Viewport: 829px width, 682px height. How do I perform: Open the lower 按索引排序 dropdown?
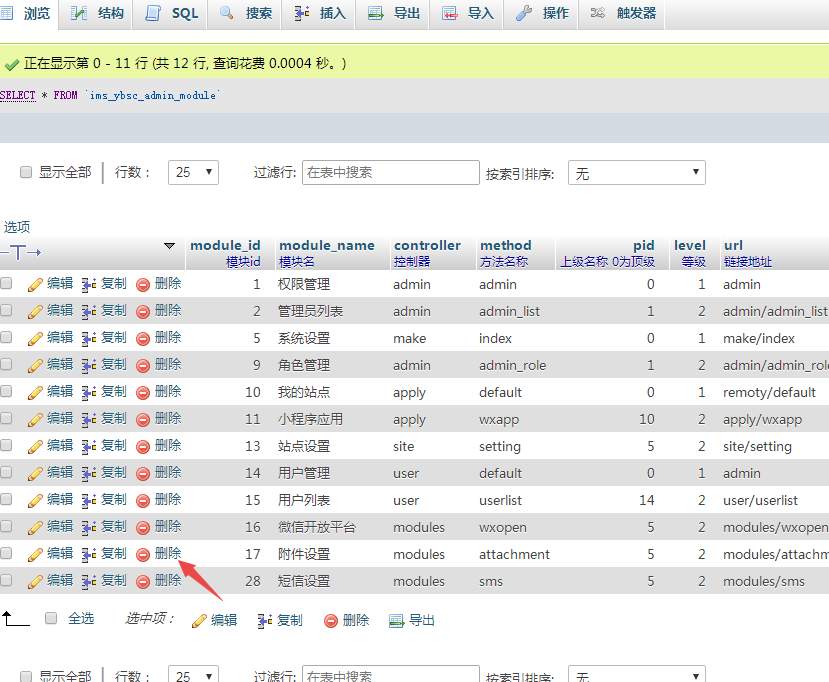pos(637,674)
